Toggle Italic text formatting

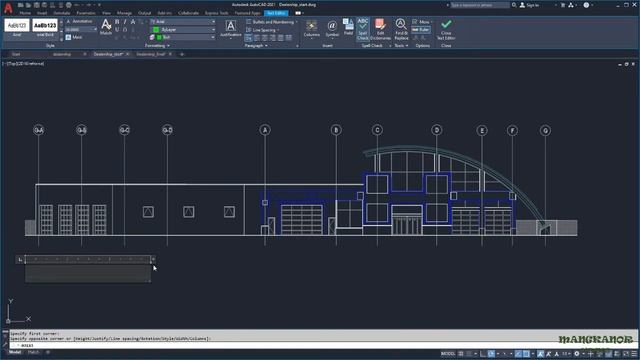(125, 22)
